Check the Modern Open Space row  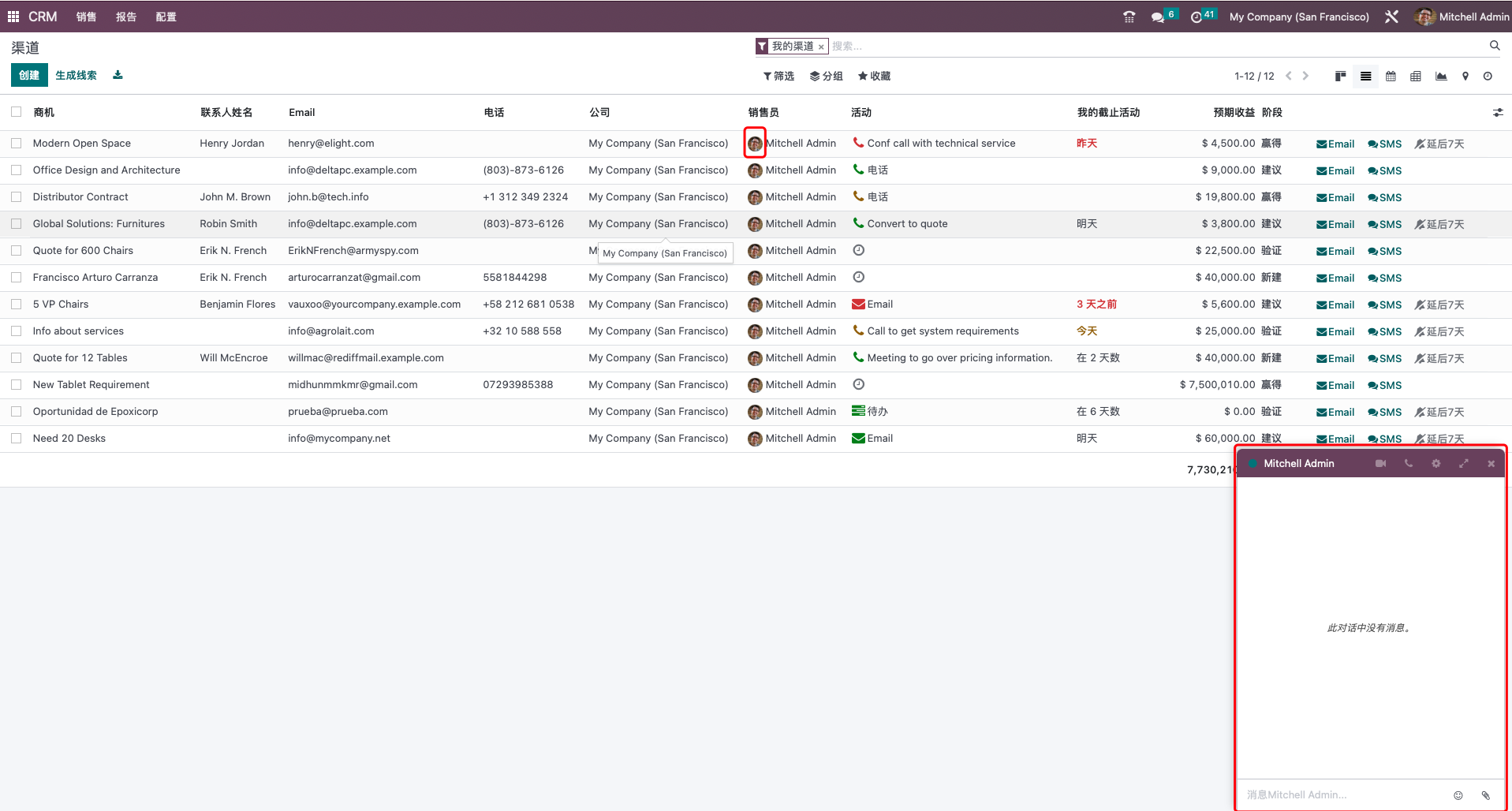click(16, 143)
